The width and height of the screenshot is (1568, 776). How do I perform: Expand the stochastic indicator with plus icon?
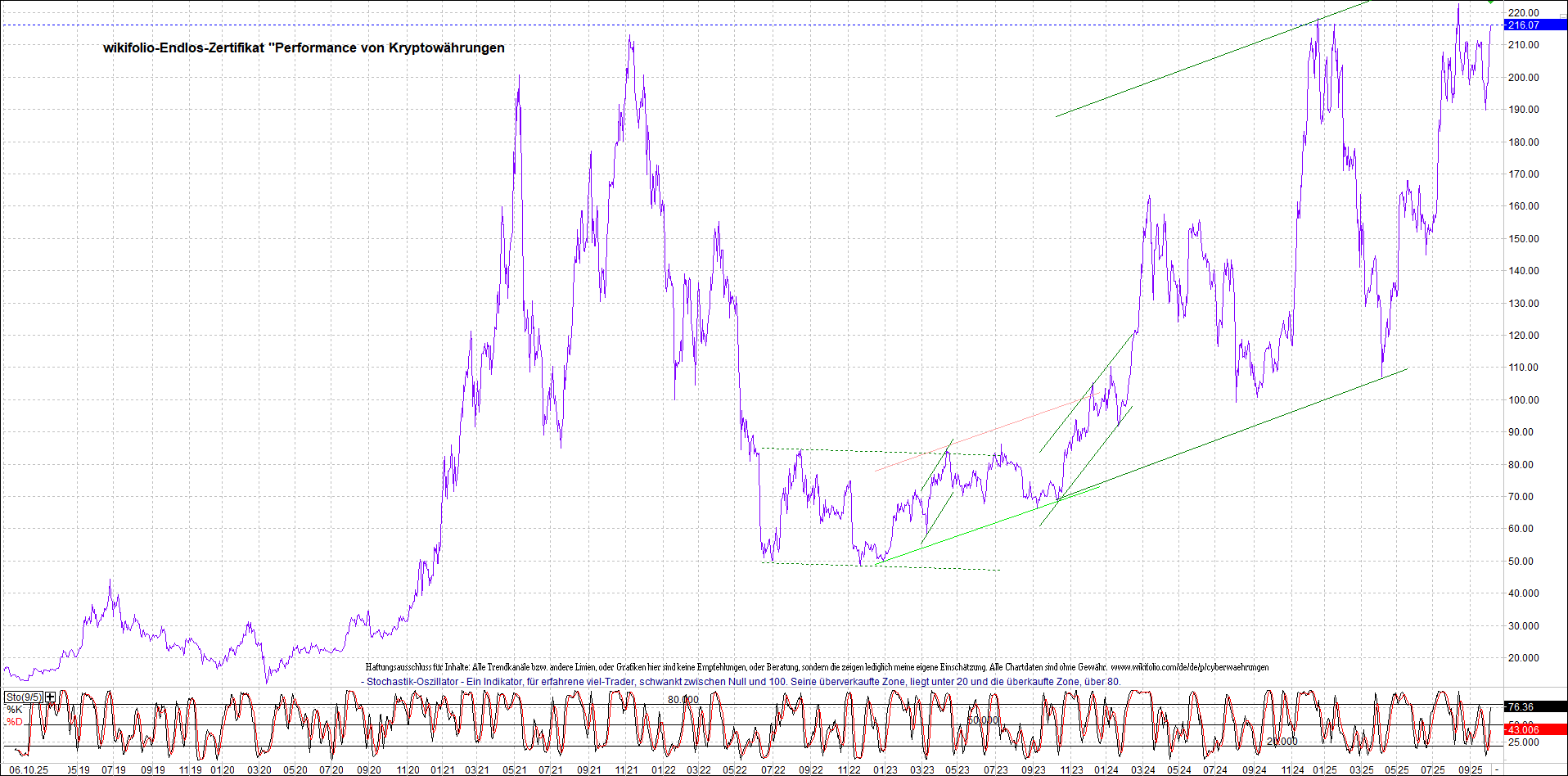[x=51, y=697]
